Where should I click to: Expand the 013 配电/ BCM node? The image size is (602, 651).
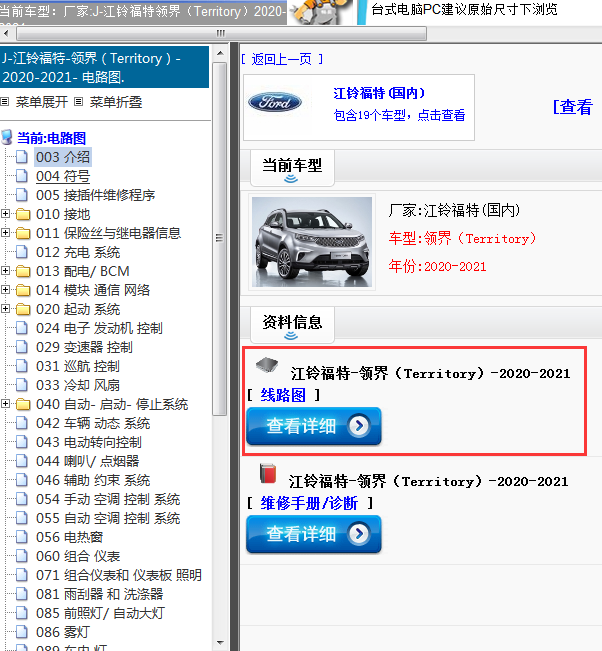[5, 271]
